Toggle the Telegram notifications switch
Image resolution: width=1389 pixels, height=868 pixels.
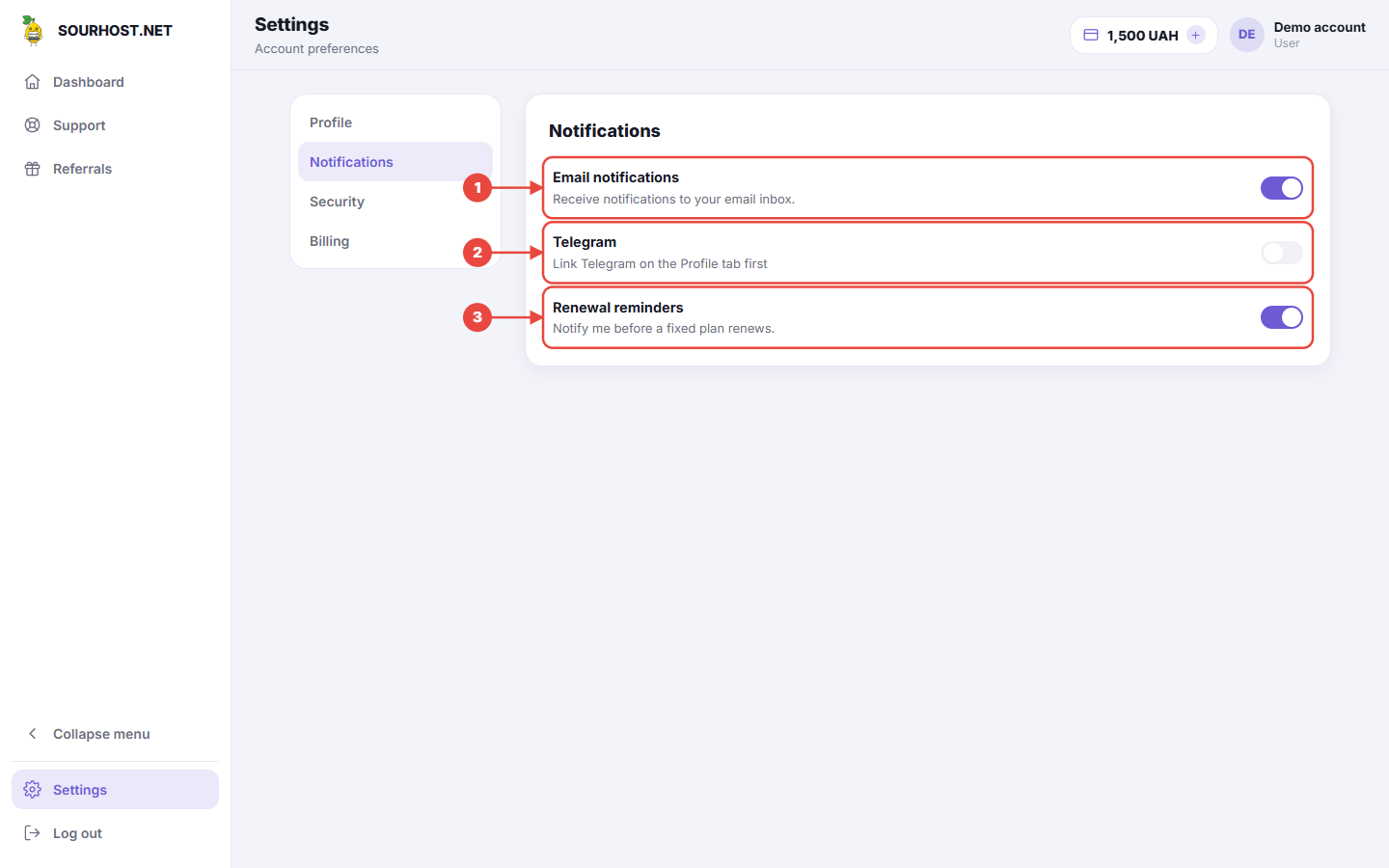[1282, 253]
